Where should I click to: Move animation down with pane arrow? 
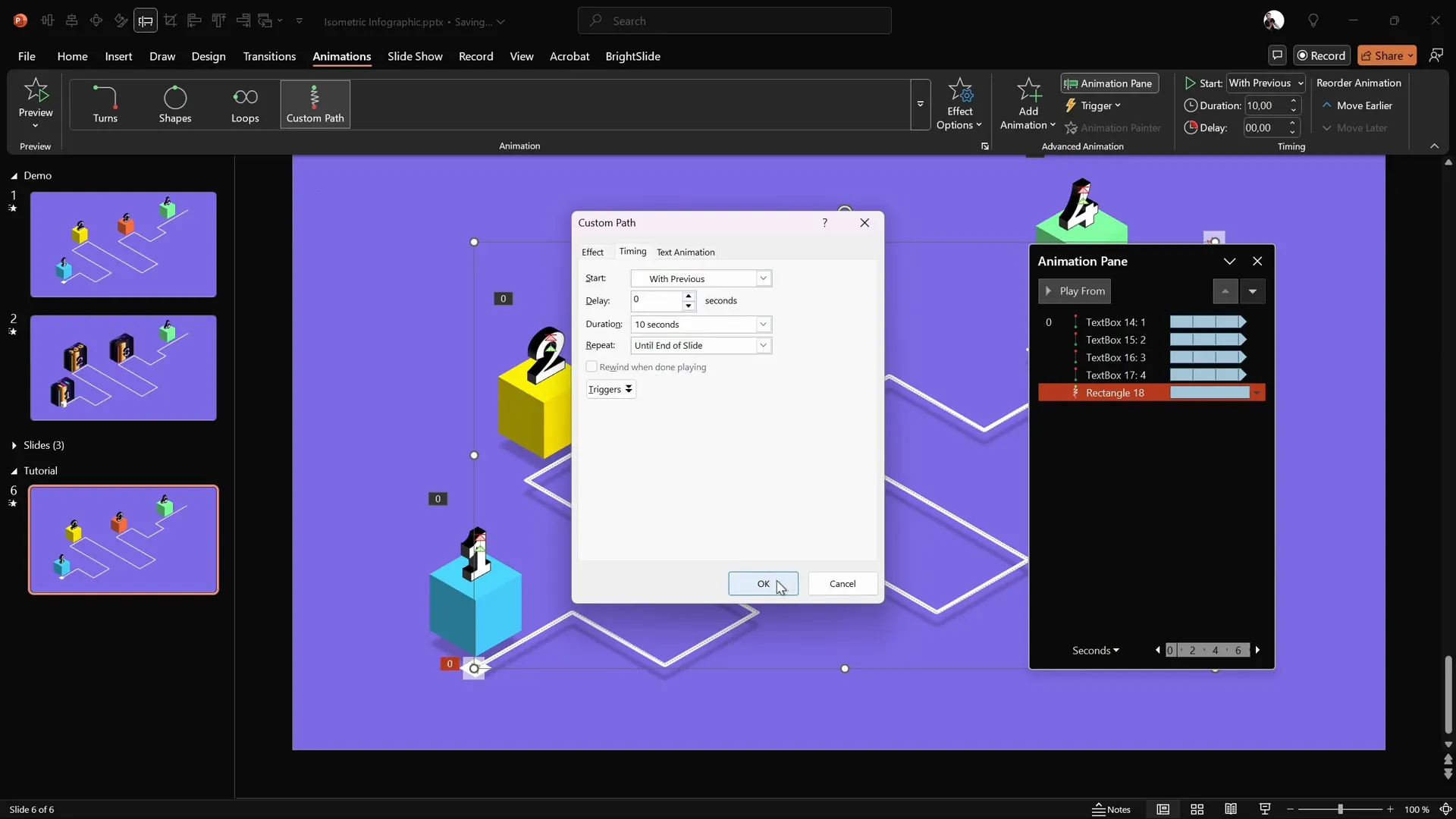pyautogui.click(x=1253, y=291)
